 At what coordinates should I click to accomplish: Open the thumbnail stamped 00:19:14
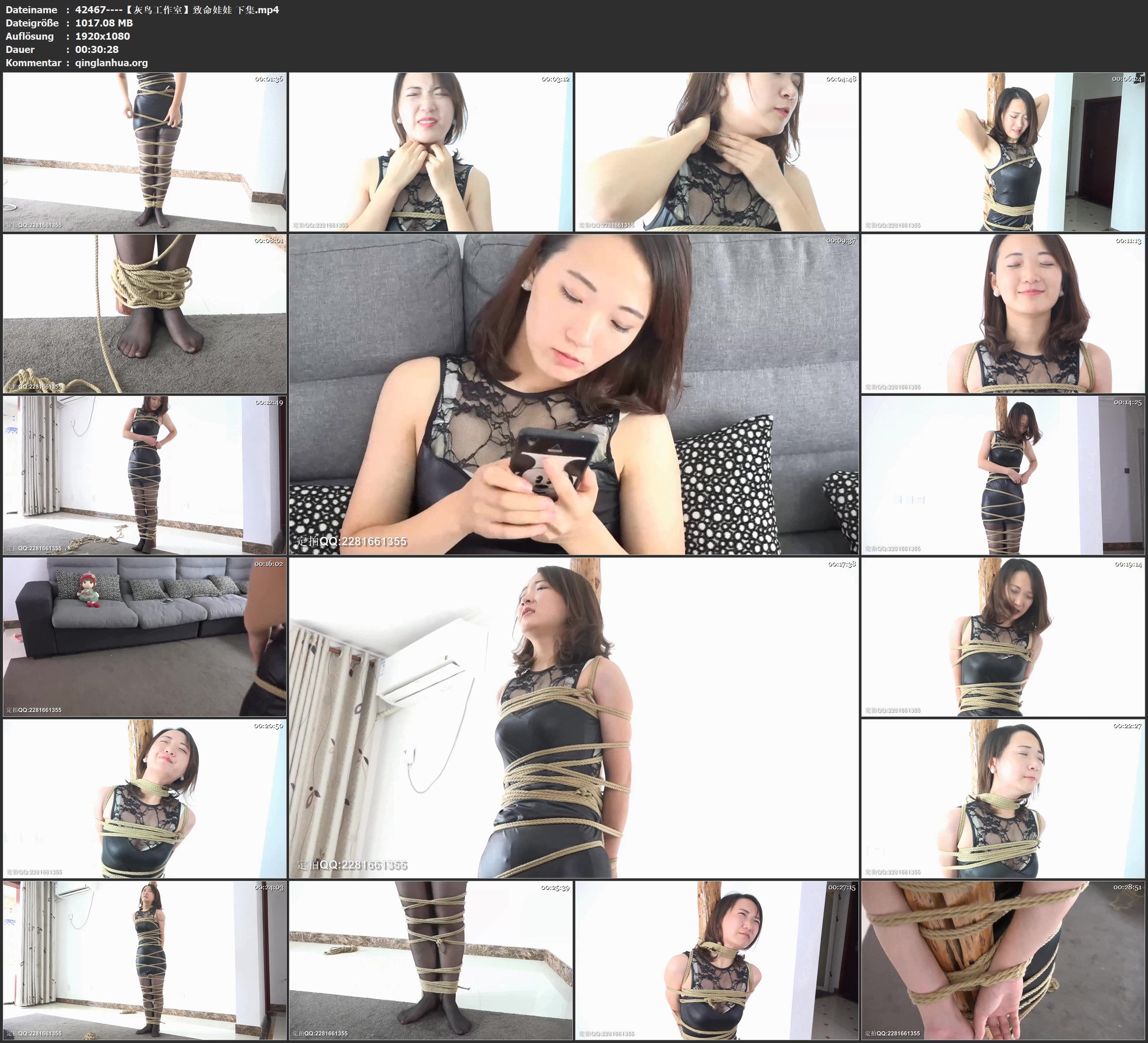(x=1003, y=637)
